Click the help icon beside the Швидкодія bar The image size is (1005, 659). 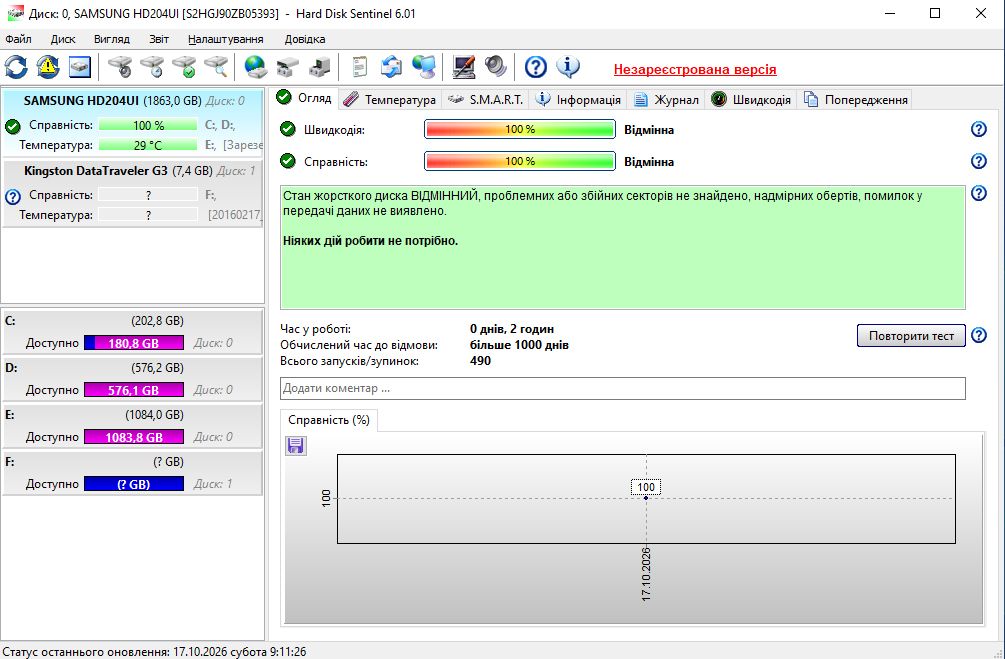[979, 129]
